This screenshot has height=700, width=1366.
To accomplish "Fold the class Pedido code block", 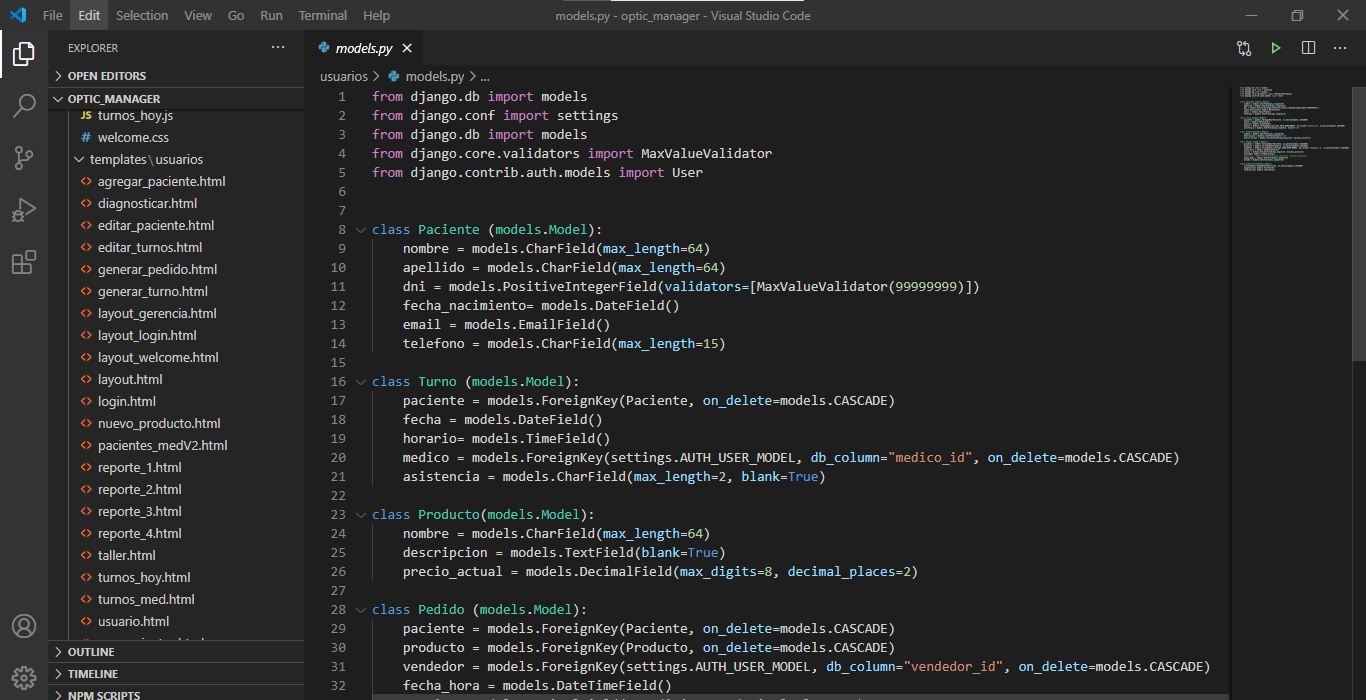I will [361, 610].
